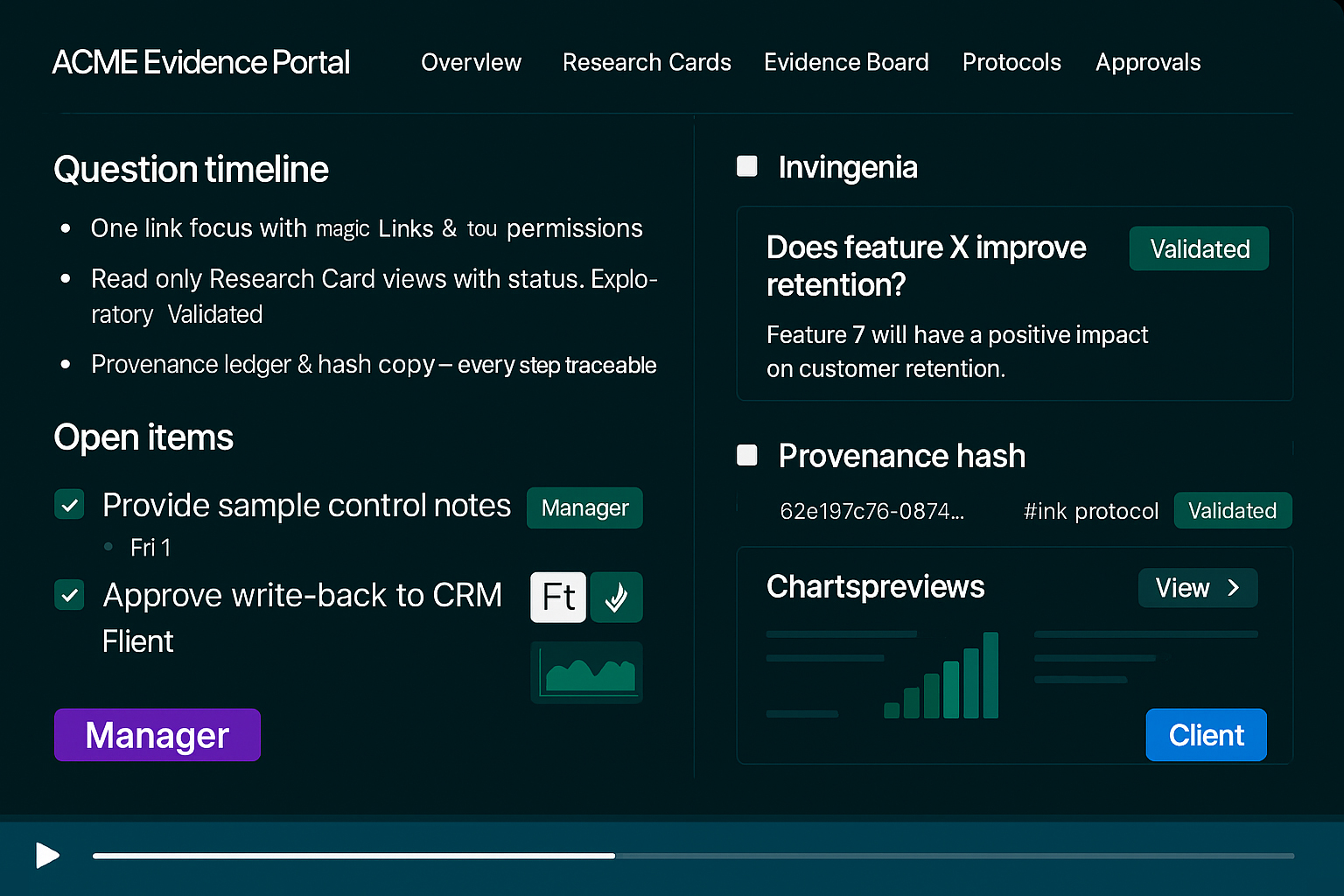Expand Chartspreviews with the View chevron
This screenshot has width=1344, height=896.
(1197, 588)
